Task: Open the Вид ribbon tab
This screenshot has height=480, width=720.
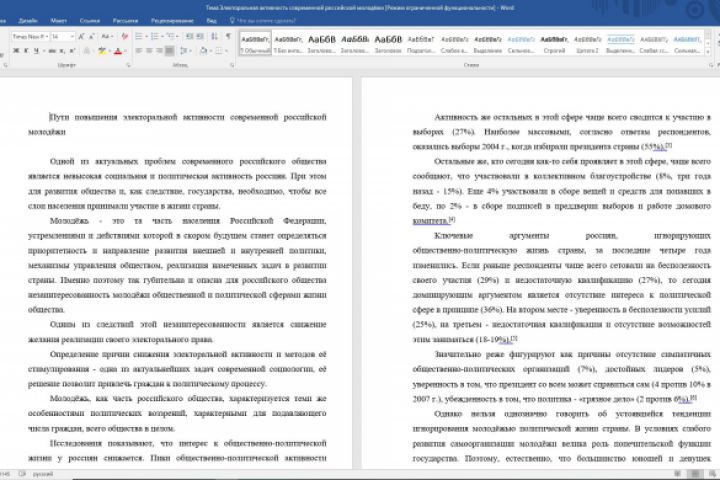Action: (x=211, y=21)
